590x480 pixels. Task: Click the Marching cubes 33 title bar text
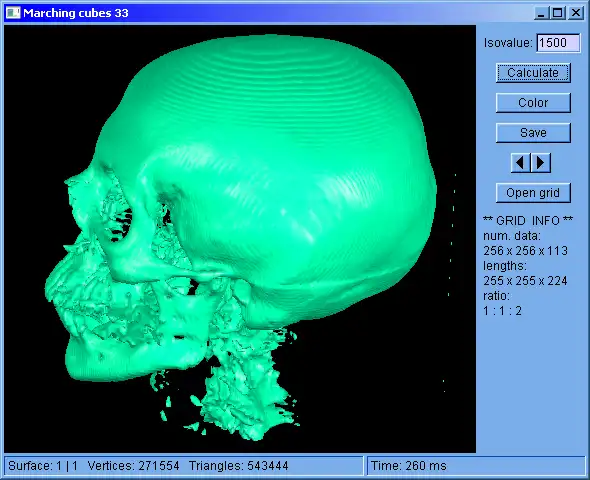76,13
